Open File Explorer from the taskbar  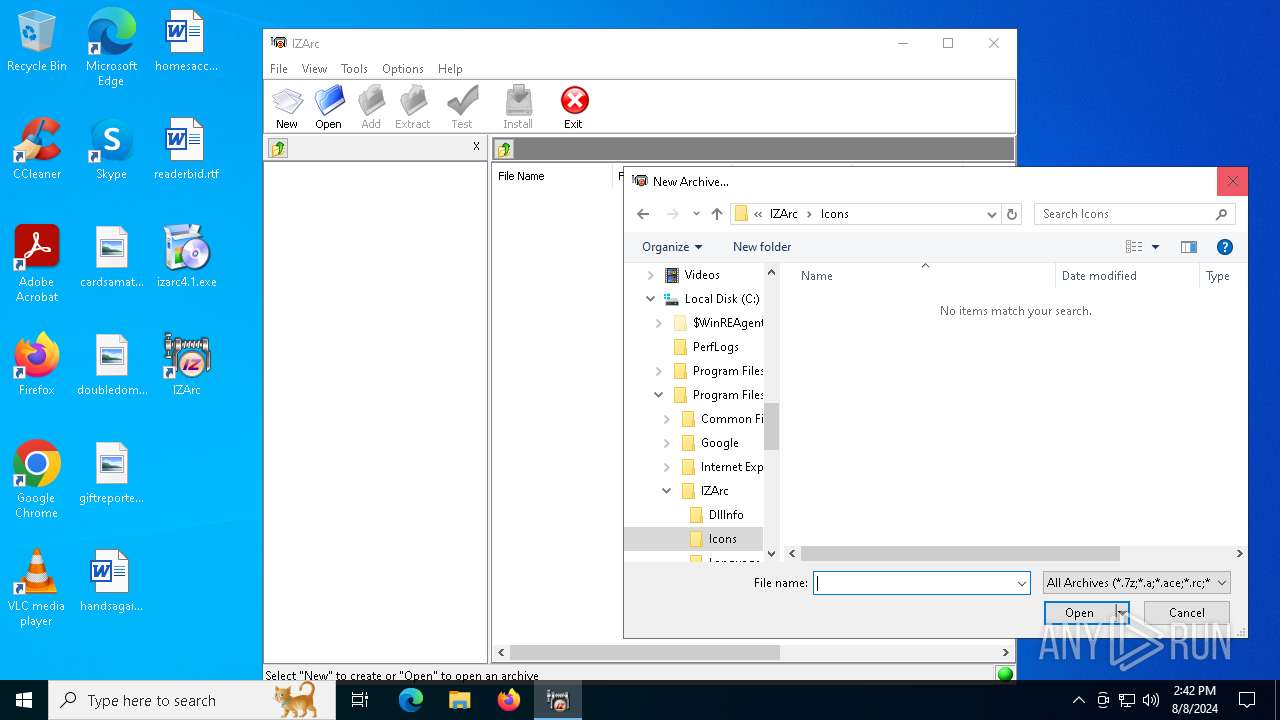(x=460, y=700)
